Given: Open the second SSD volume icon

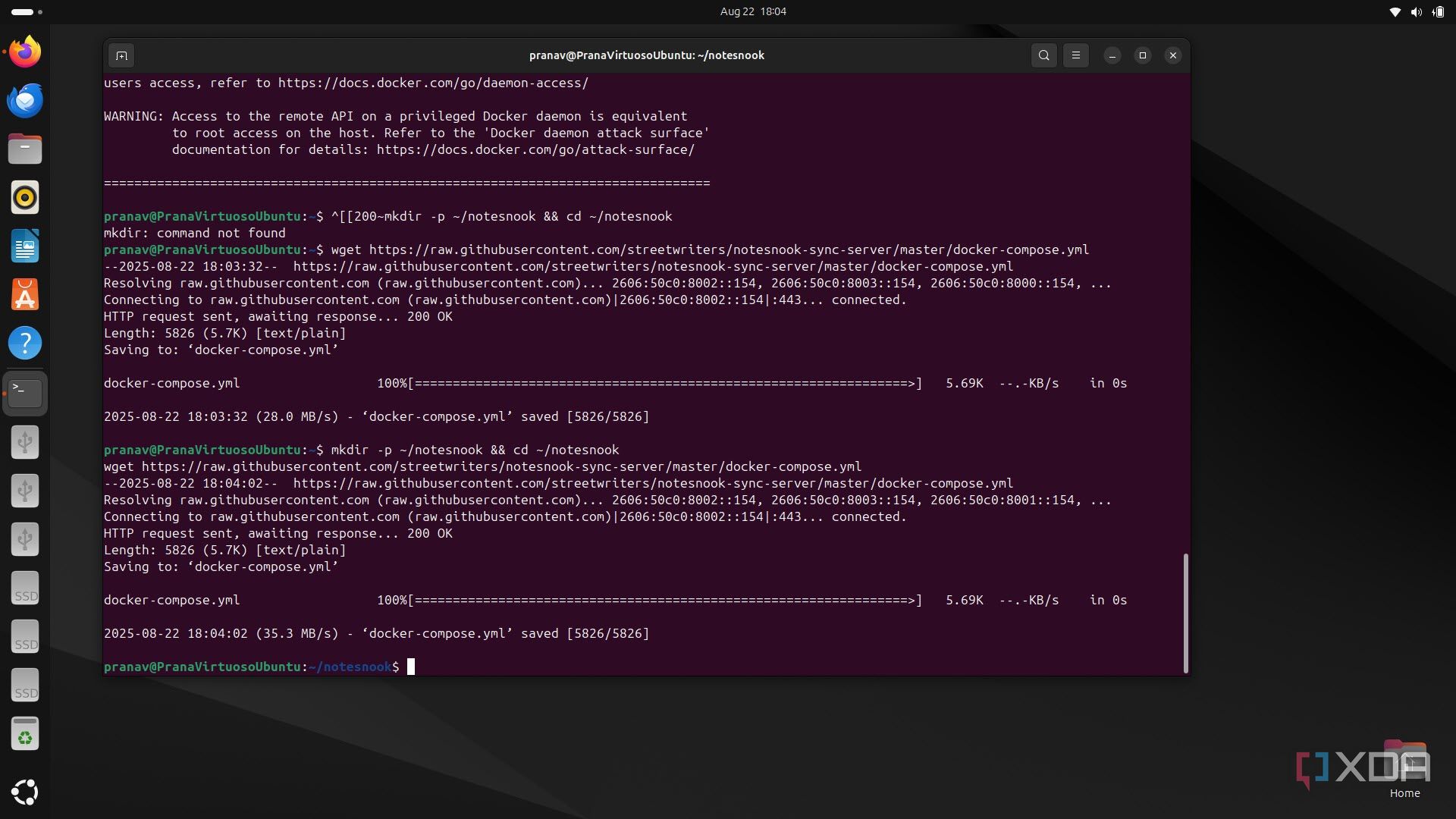Looking at the screenshot, I should (x=25, y=636).
